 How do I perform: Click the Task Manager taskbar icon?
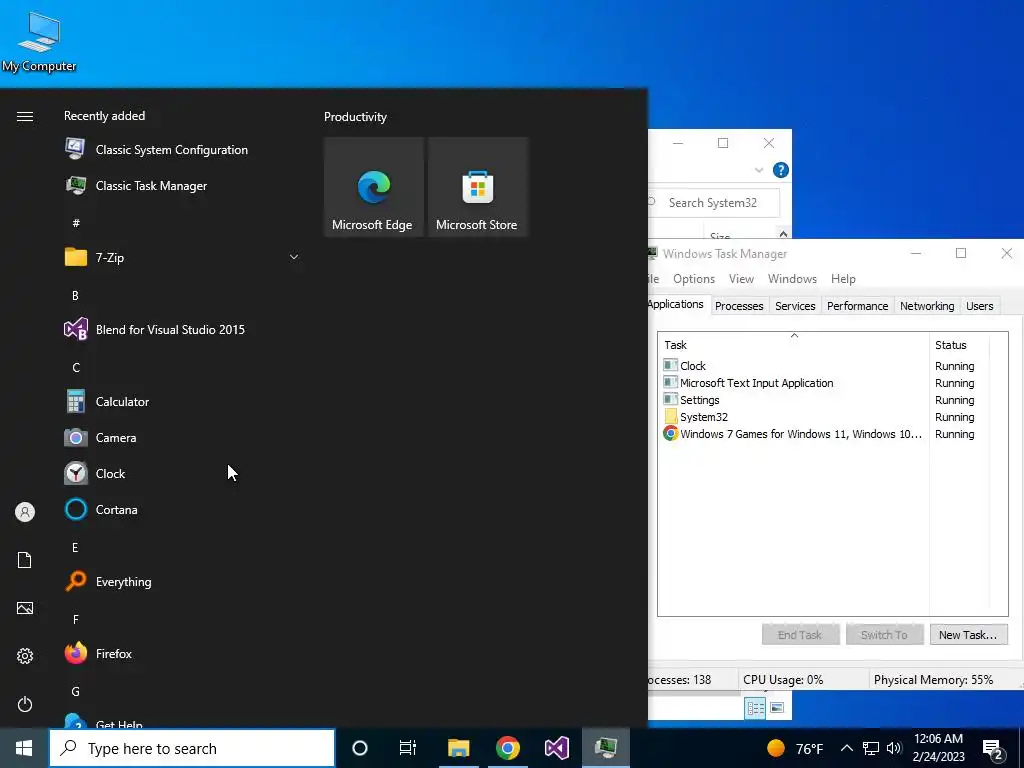pos(606,748)
